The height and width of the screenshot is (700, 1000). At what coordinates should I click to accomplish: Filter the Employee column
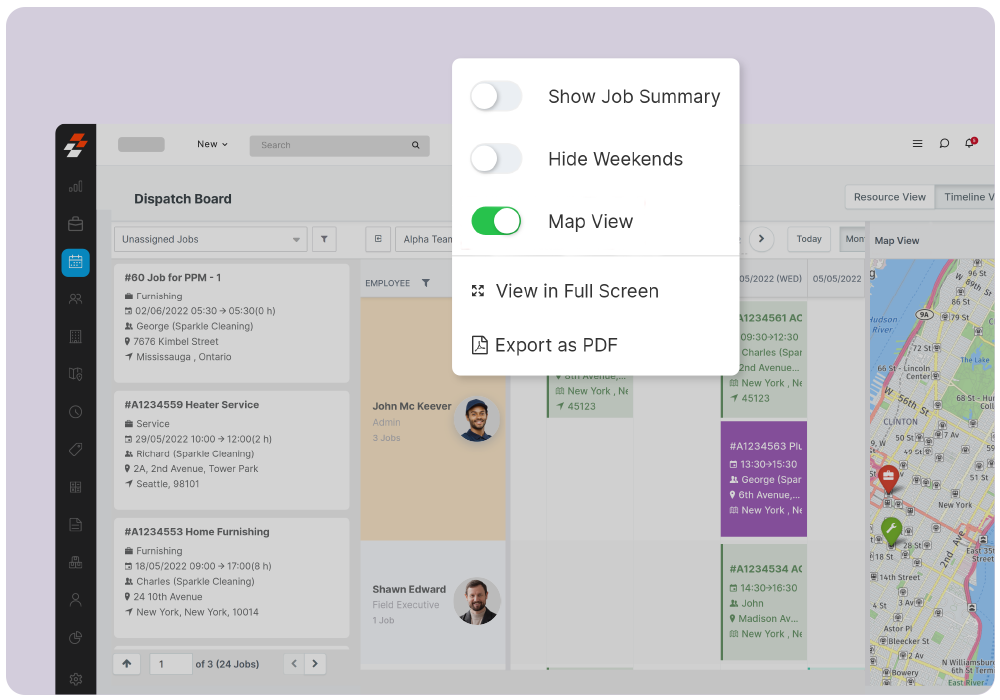point(425,283)
